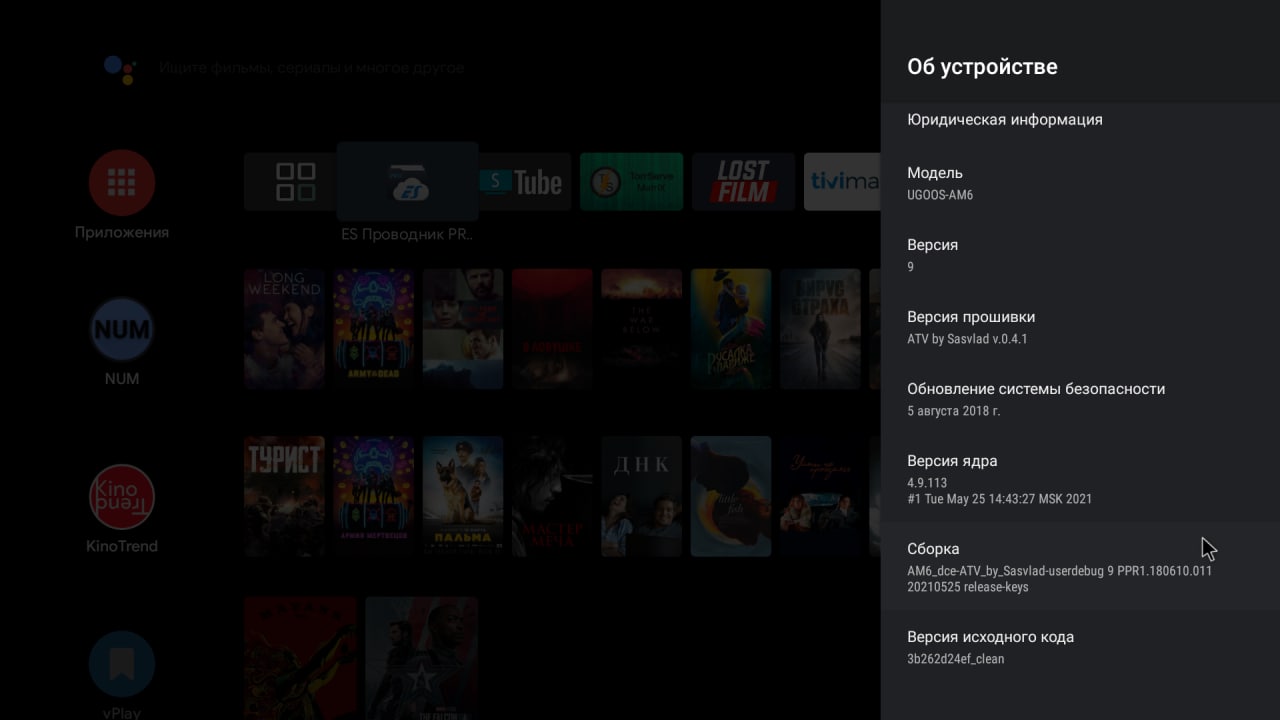1280x720 pixels.
Task: Open the four-squares app grid tile
Action: (x=291, y=182)
